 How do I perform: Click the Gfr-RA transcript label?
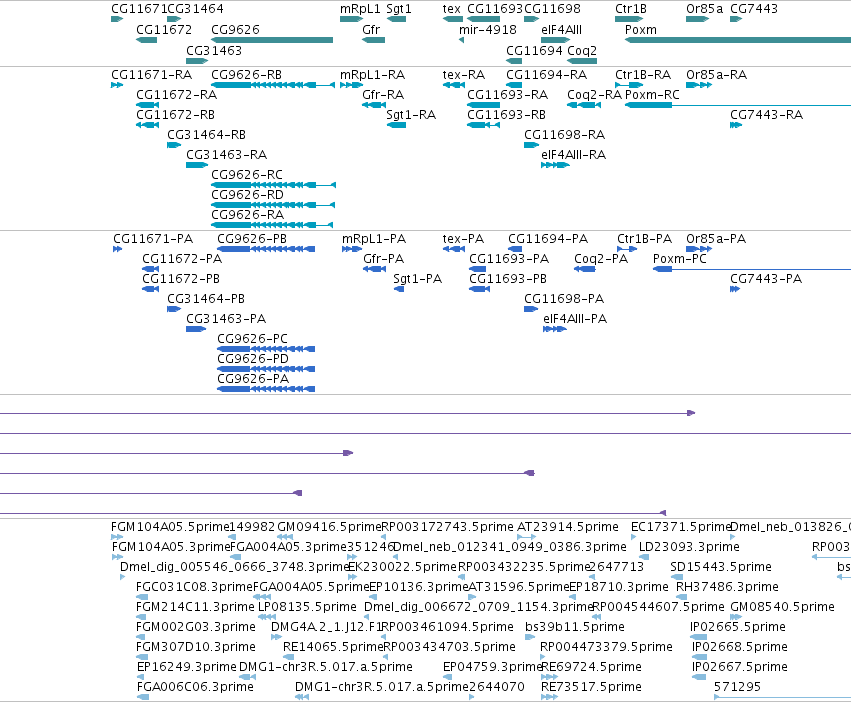tap(383, 94)
